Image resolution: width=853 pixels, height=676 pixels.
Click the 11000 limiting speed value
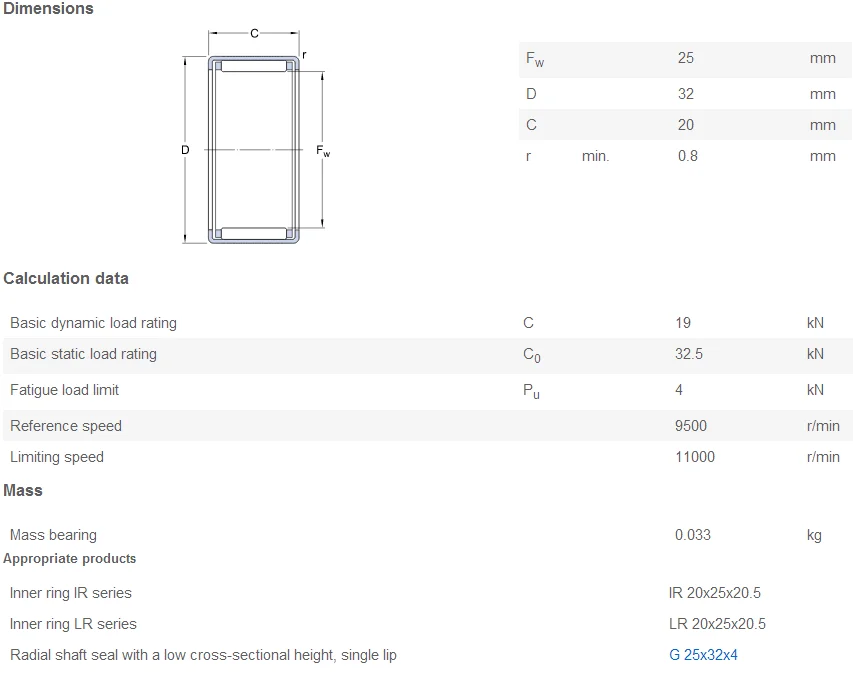click(694, 457)
